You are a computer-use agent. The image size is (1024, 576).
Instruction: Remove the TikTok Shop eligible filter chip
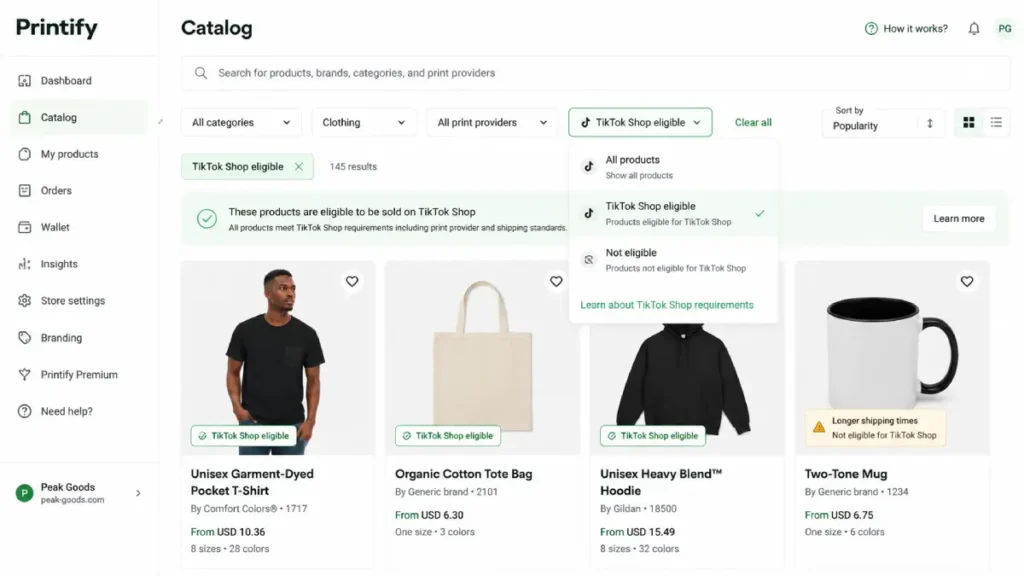pyautogui.click(x=298, y=167)
